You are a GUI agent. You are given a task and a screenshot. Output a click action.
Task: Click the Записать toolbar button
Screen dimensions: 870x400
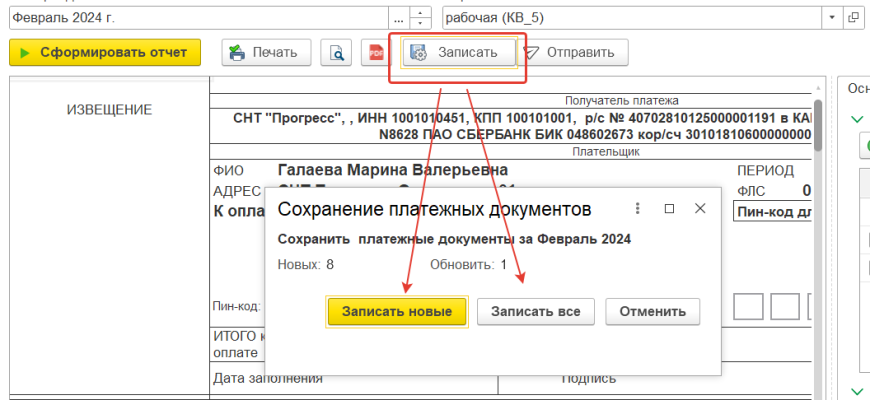point(458,53)
